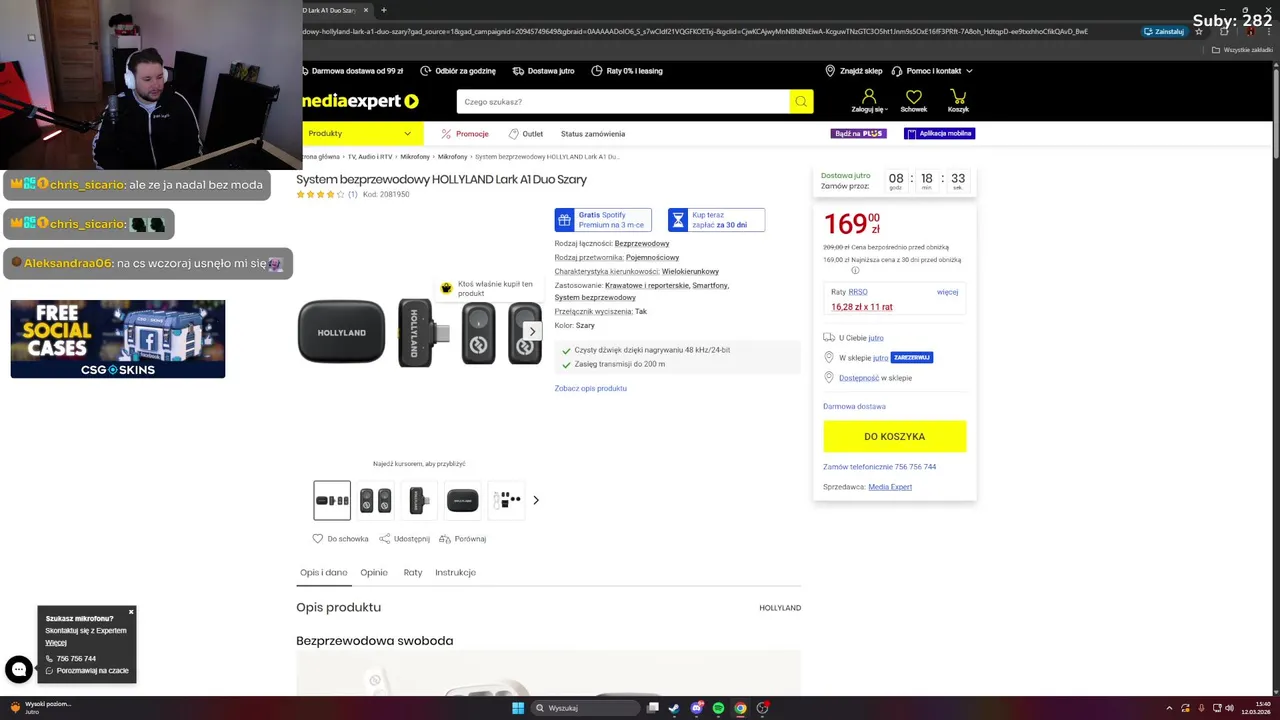This screenshot has height=720, width=1280.
Task: Open the live chat bubble icon
Action: point(19,669)
